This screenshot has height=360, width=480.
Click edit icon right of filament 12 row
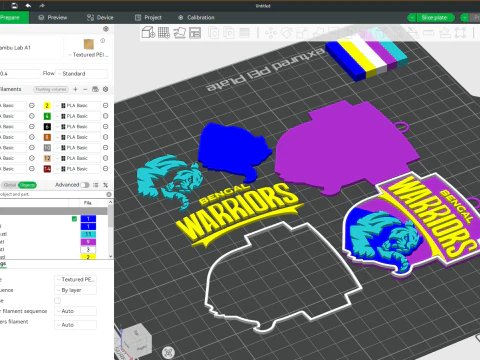click(106, 158)
